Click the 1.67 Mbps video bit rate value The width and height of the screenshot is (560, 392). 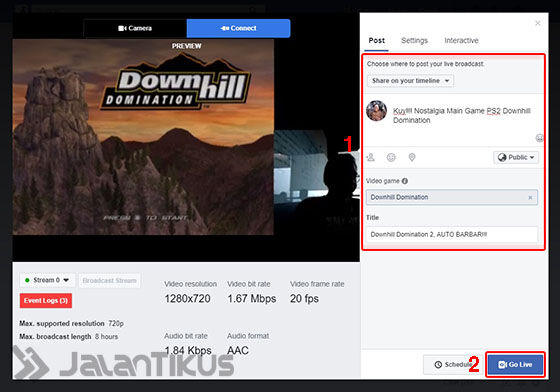coord(252,299)
